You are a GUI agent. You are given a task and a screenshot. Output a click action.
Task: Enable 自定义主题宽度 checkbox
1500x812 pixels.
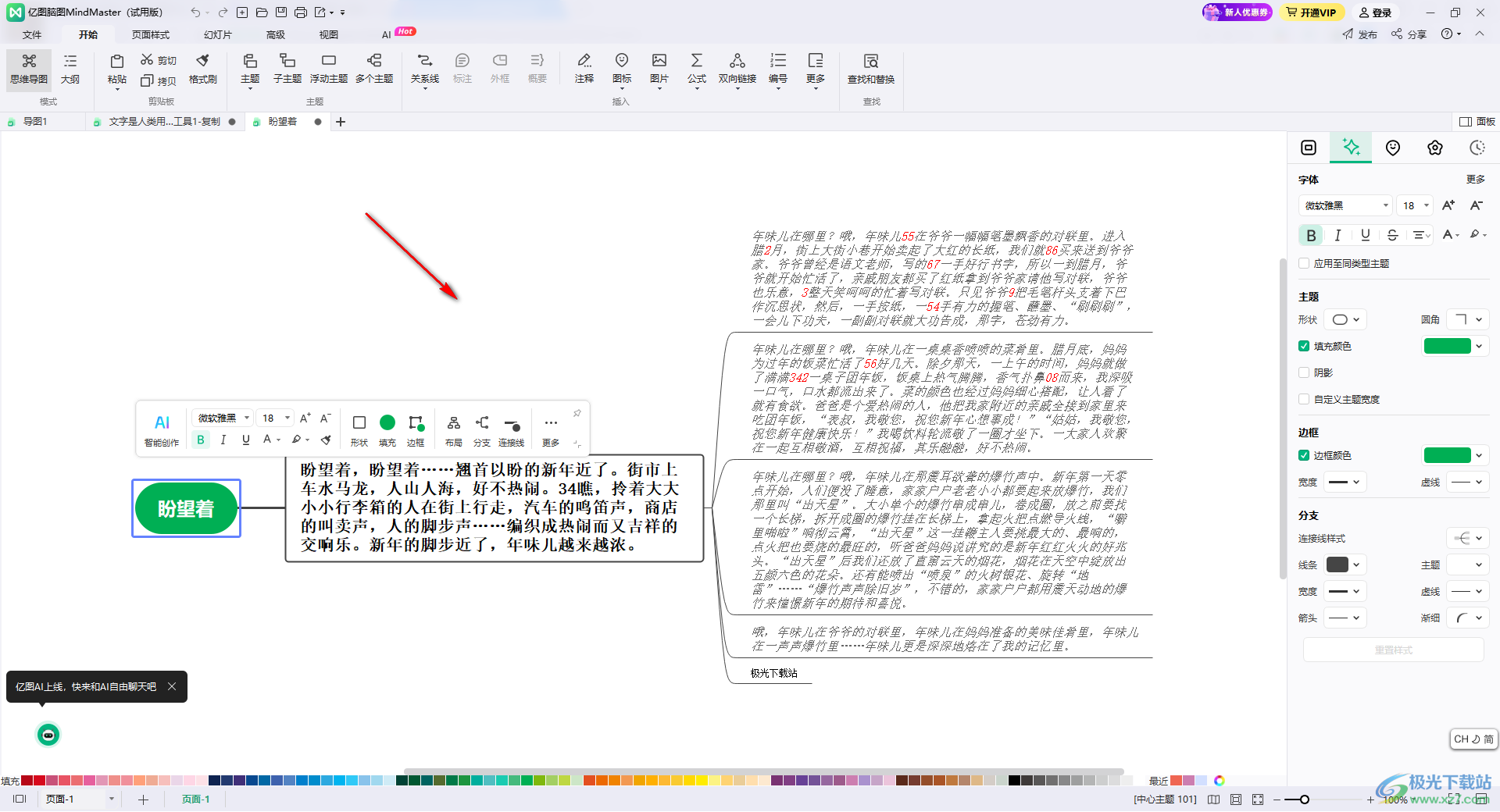coord(1304,399)
